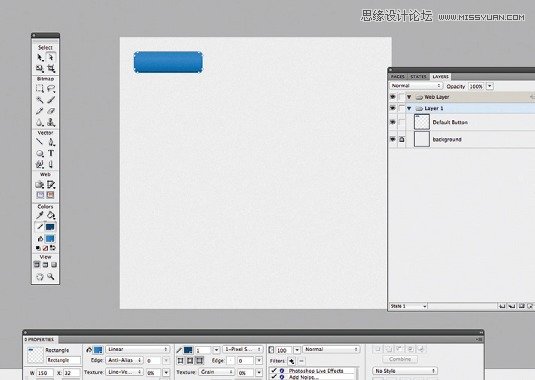Open the No Style dropdown
The width and height of the screenshot is (535, 380).
[405, 370]
